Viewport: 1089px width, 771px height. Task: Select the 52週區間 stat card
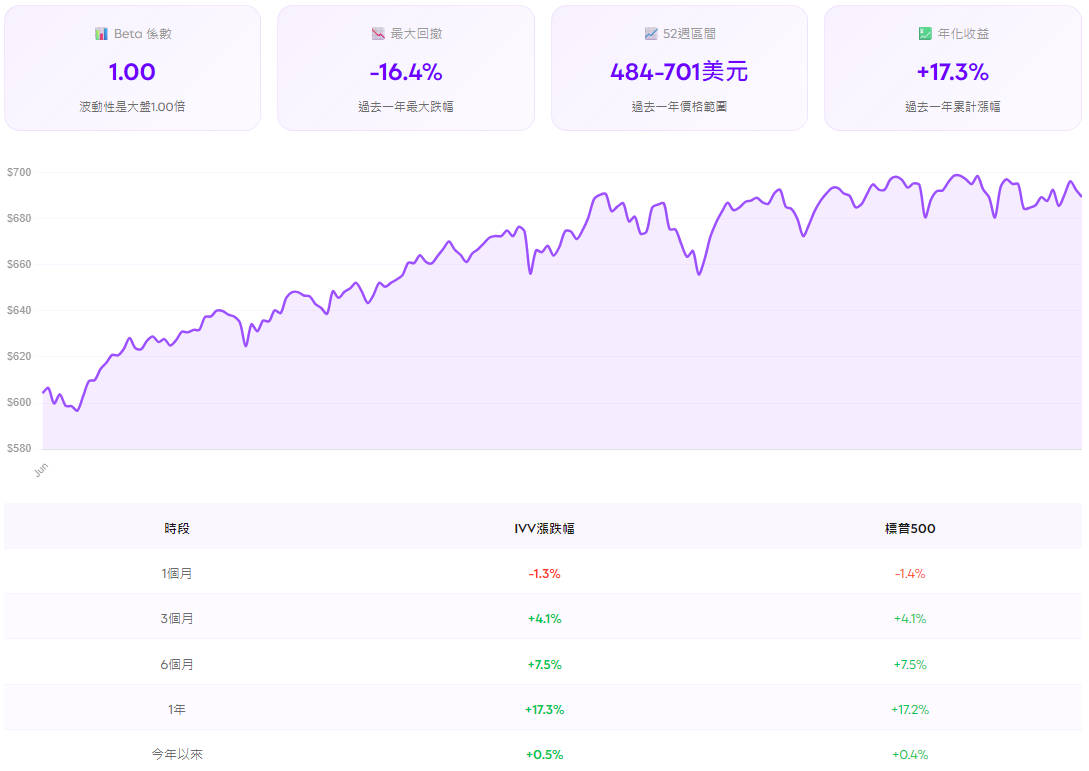[679, 67]
